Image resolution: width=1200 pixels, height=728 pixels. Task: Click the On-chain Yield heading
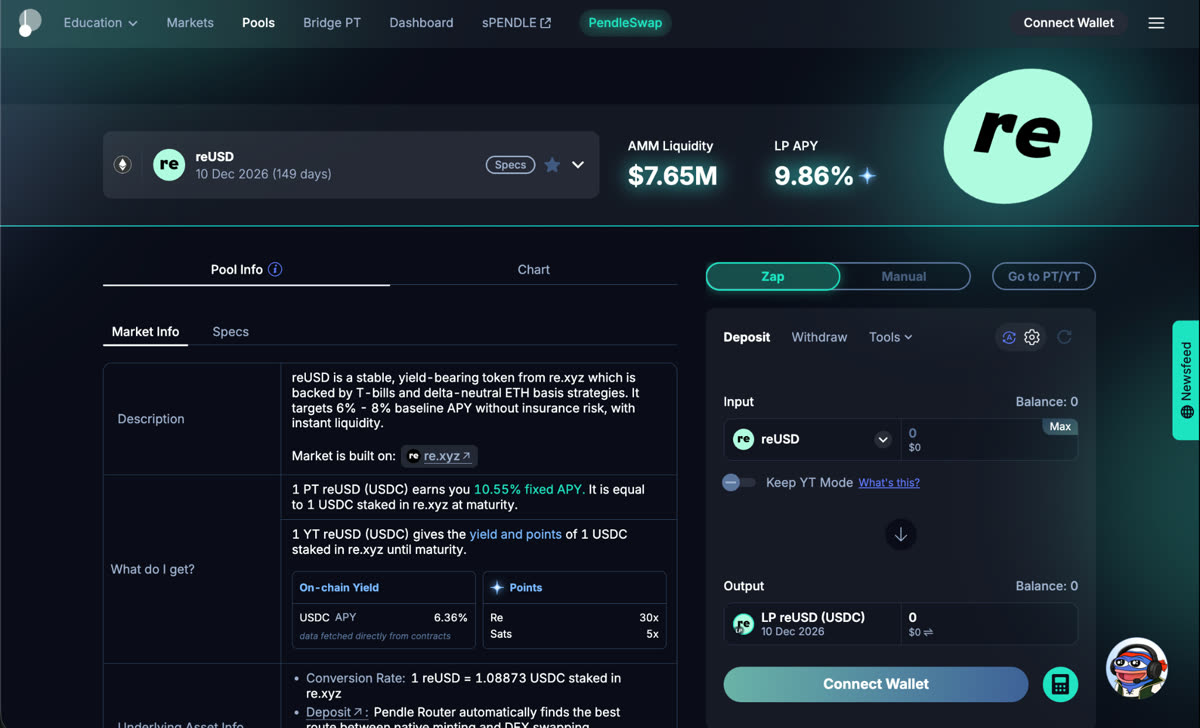(x=339, y=588)
